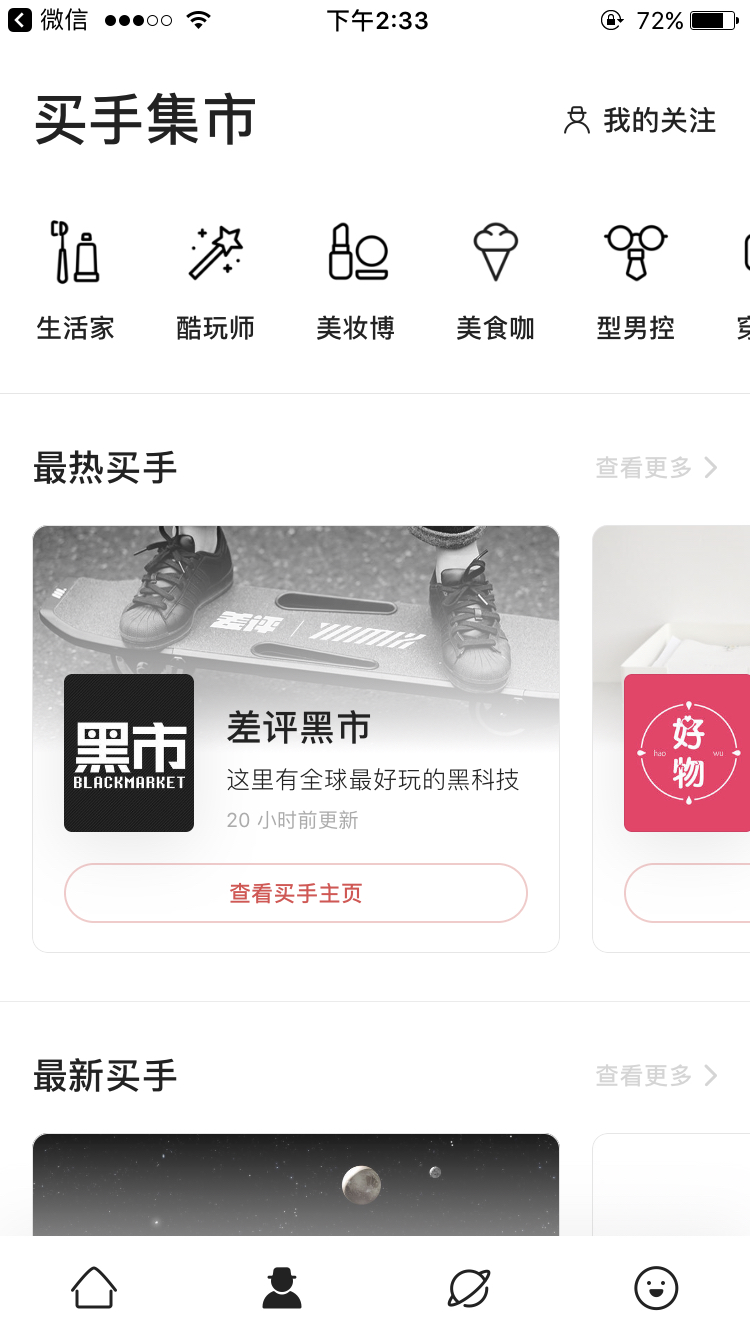Open the 型男控 glasses and tie icon

(635, 251)
